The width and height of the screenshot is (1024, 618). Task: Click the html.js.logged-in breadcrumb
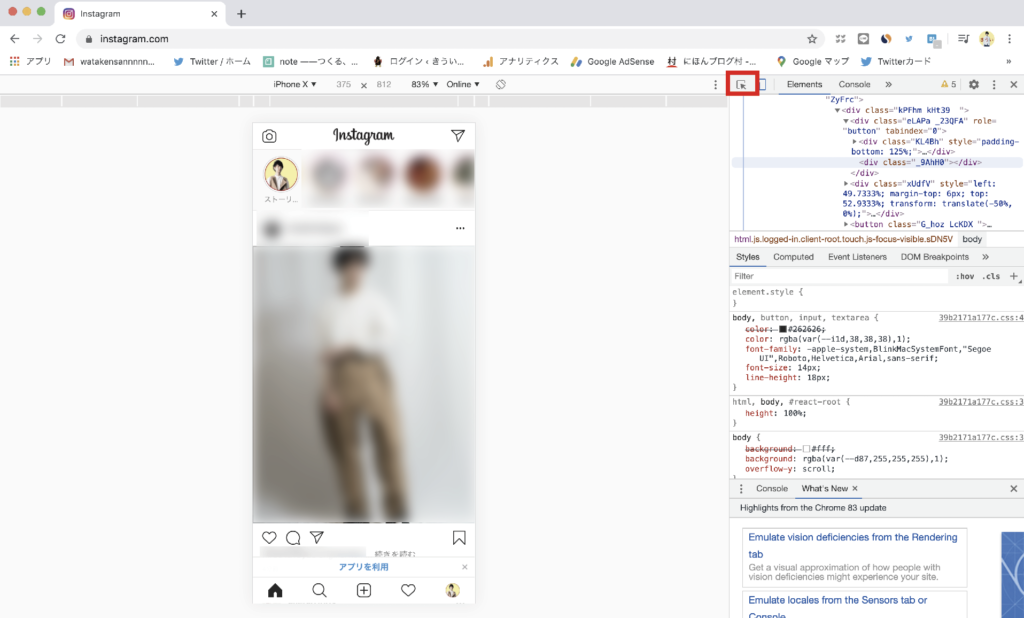[x=843, y=239]
